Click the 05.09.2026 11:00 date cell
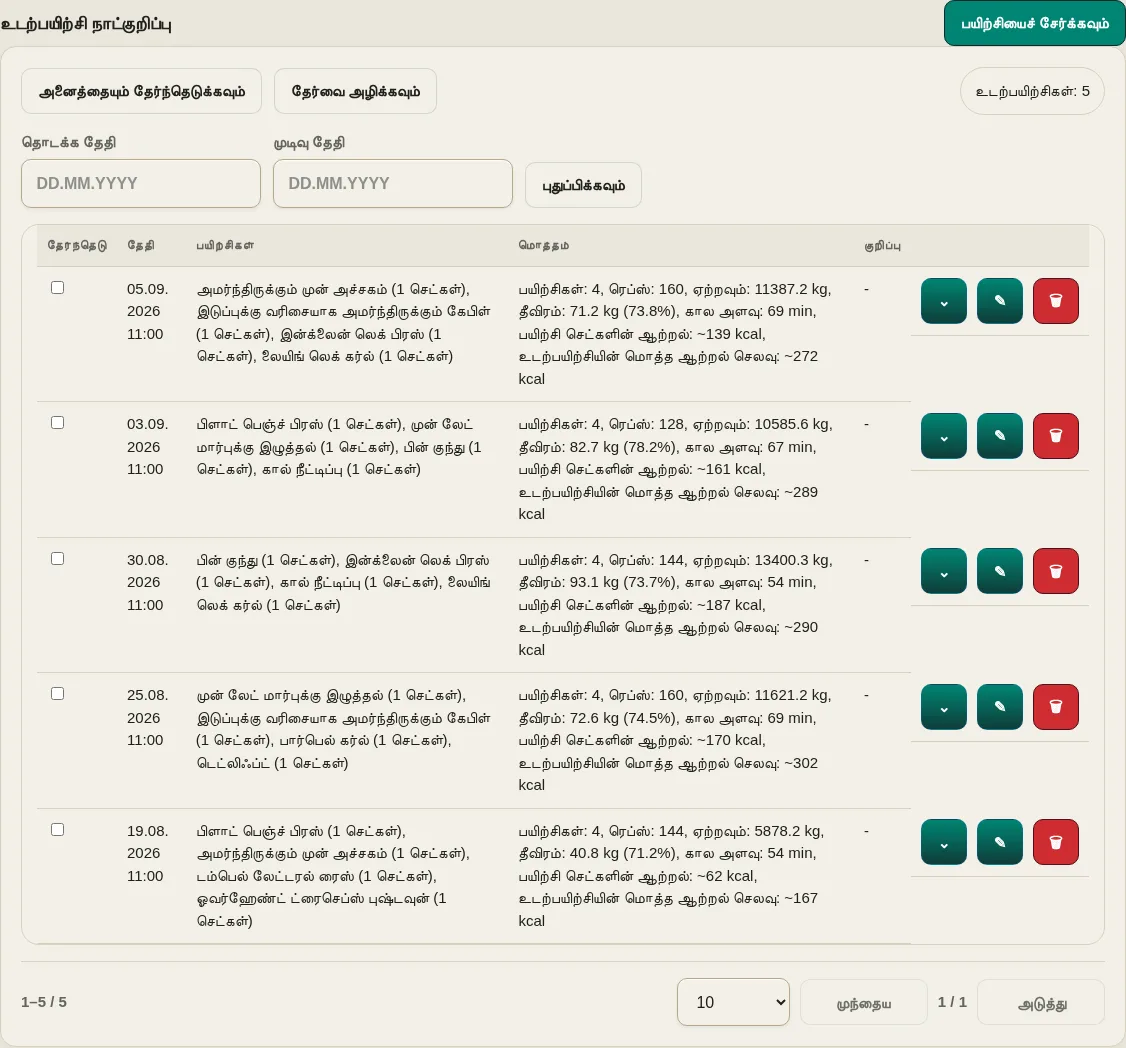1126x1048 pixels. coord(148,312)
